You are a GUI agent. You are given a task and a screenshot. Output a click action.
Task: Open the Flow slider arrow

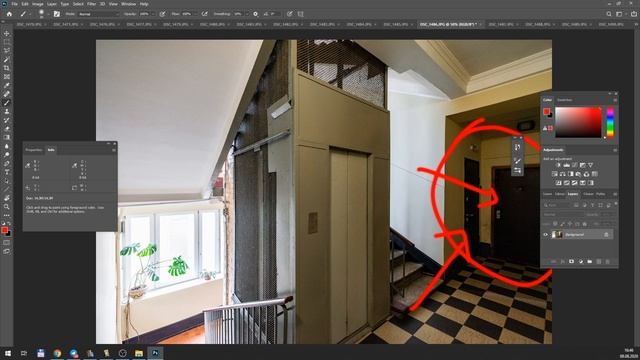pos(196,14)
